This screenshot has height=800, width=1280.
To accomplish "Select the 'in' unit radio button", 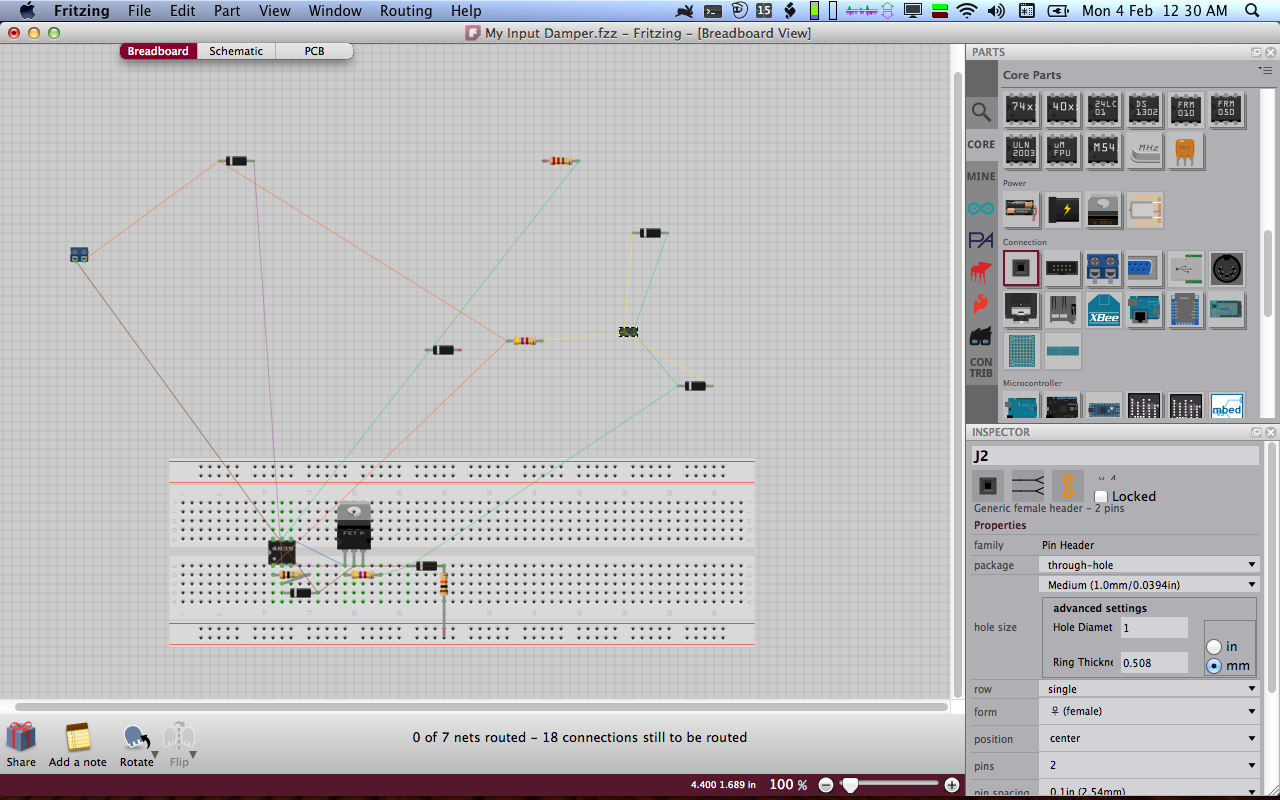I will [1214, 647].
